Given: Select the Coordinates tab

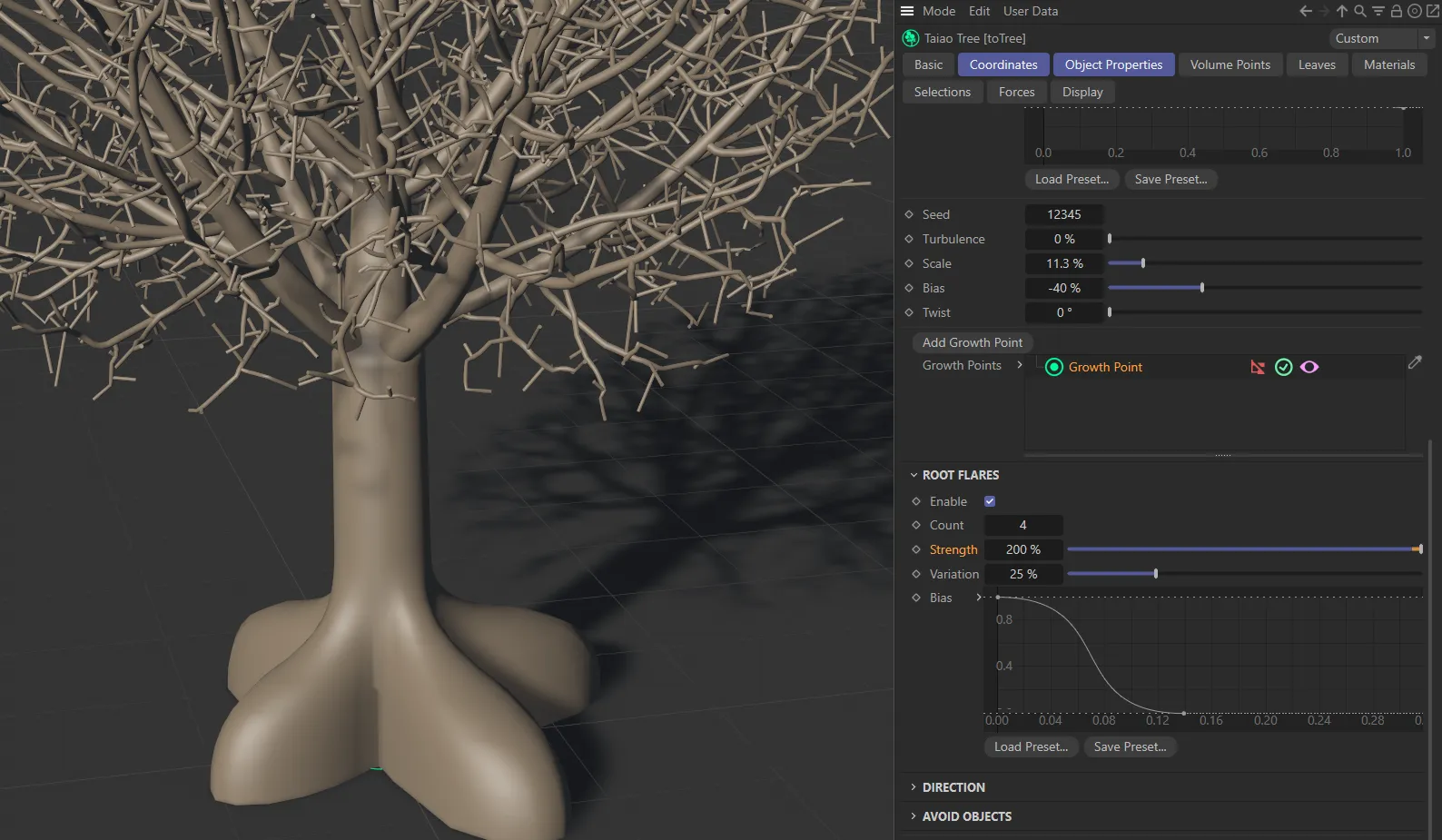Looking at the screenshot, I should pyautogui.click(x=1003, y=64).
